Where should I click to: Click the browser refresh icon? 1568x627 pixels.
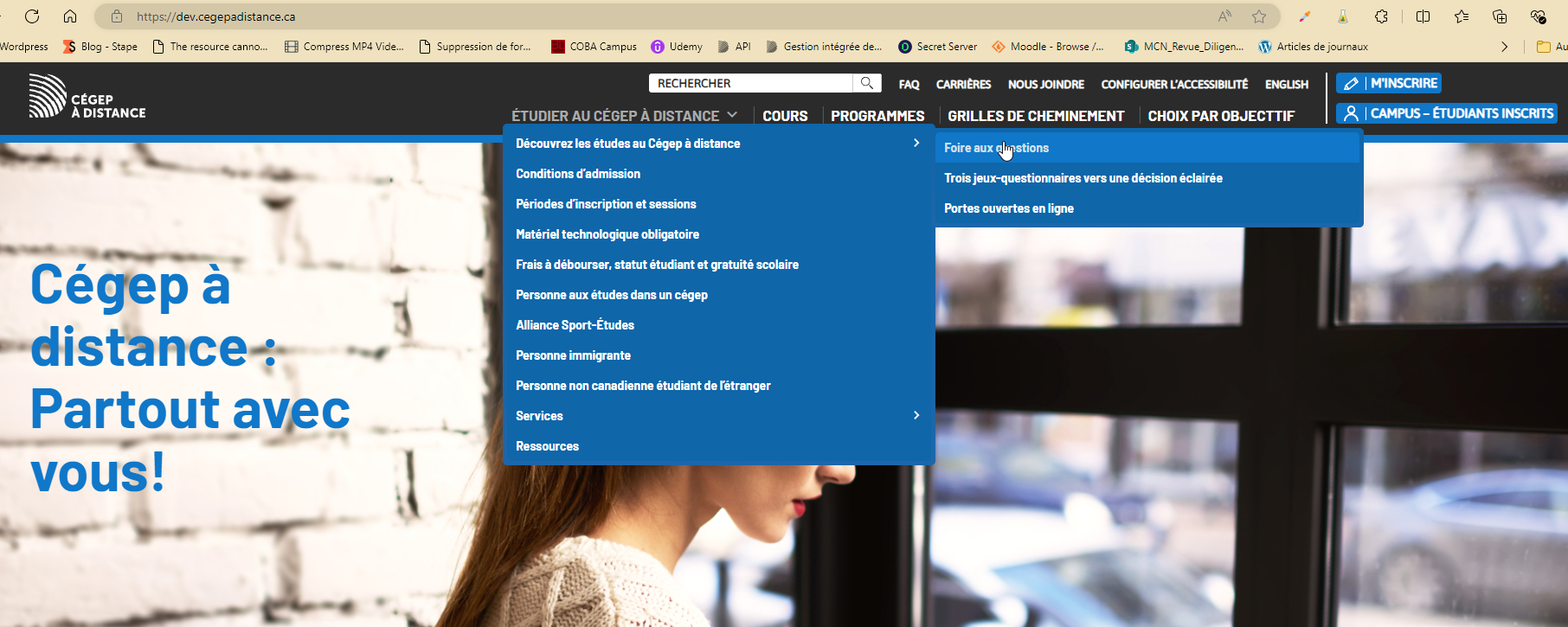[x=32, y=16]
